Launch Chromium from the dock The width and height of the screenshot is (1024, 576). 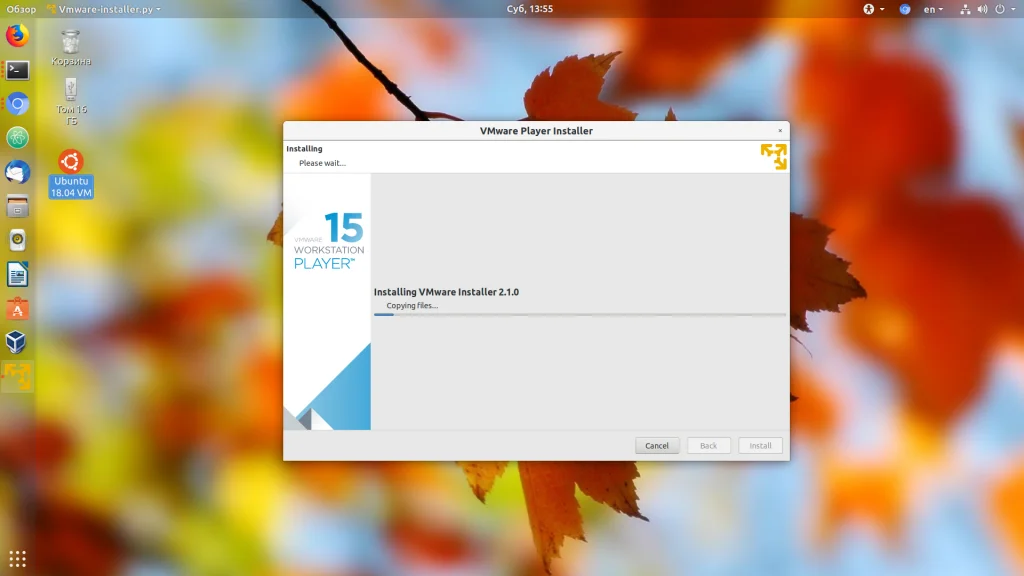coord(18,104)
